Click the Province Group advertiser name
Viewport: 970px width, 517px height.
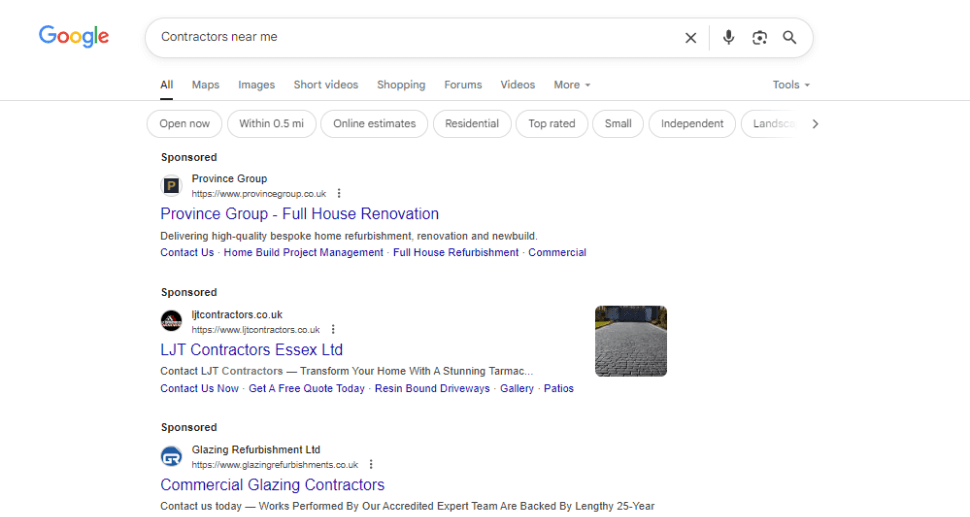[x=230, y=179]
